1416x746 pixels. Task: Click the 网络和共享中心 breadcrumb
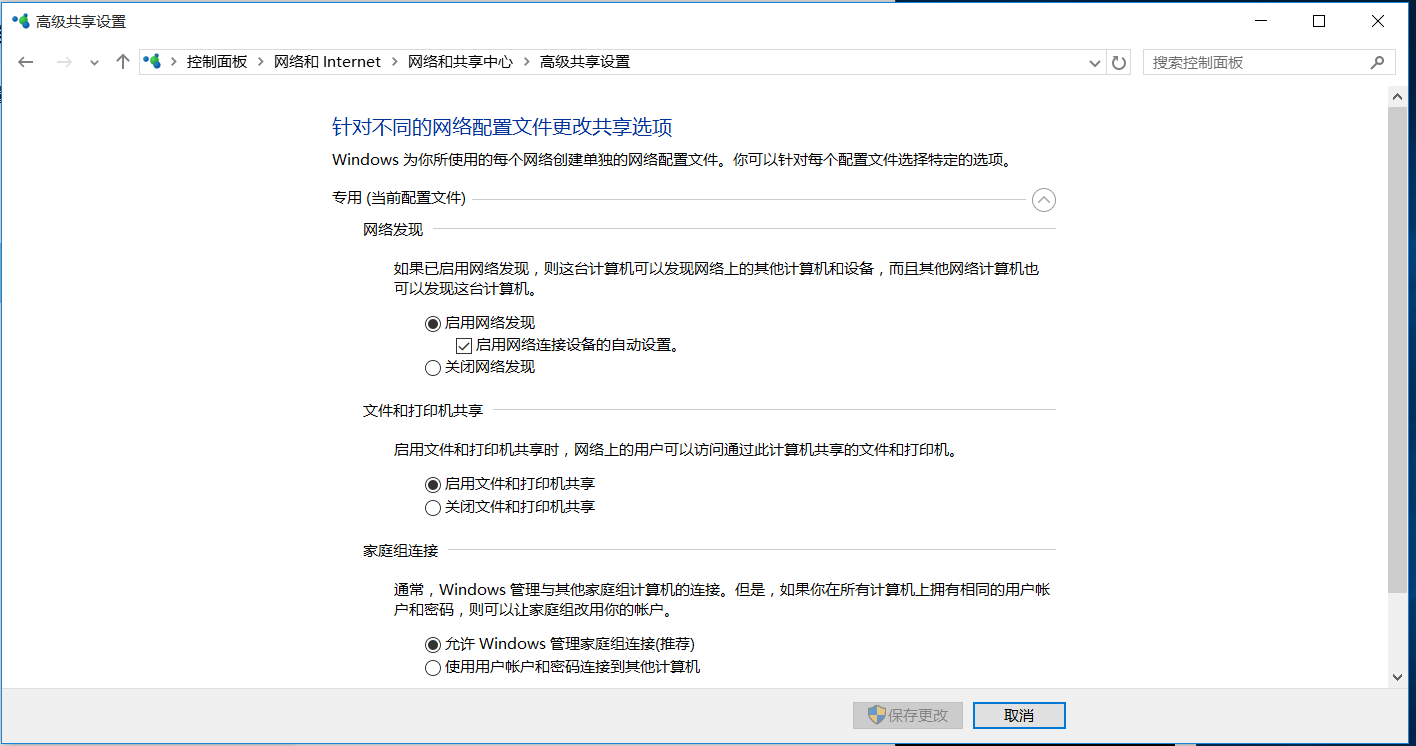pos(460,62)
